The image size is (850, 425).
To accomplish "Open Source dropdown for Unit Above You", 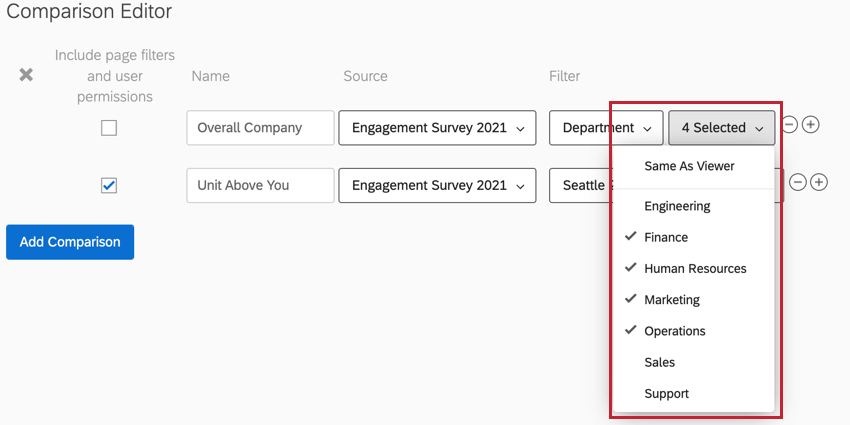I will click(437, 185).
